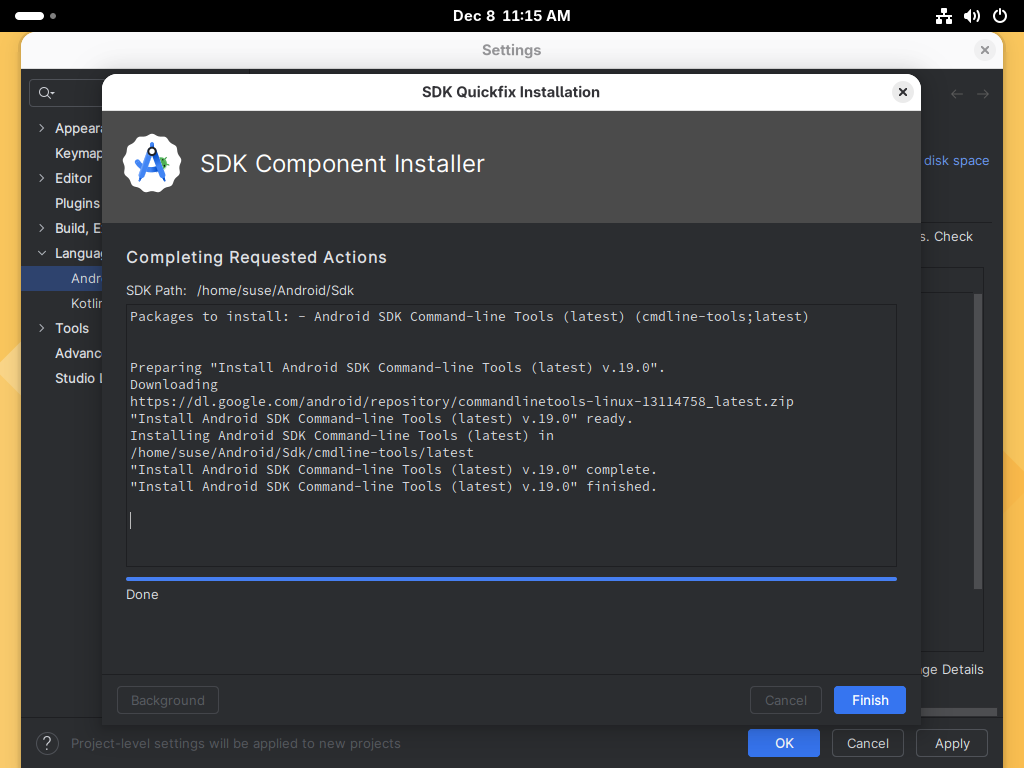Click the settings search magnifier icon
The width and height of the screenshot is (1024, 768).
46,93
